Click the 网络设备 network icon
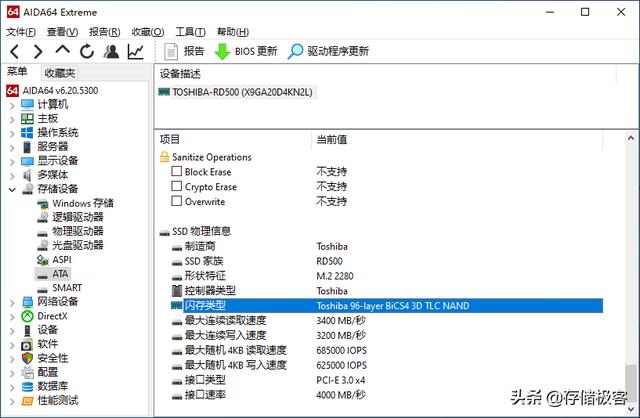 coord(27,302)
